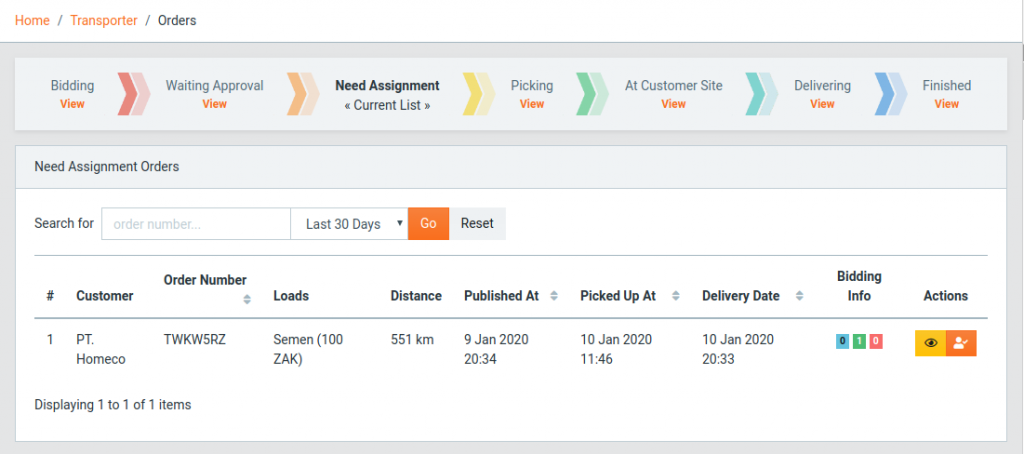This screenshot has height=454, width=1024.
Task: Open the Last 30 Days dropdown
Action: tap(349, 224)
